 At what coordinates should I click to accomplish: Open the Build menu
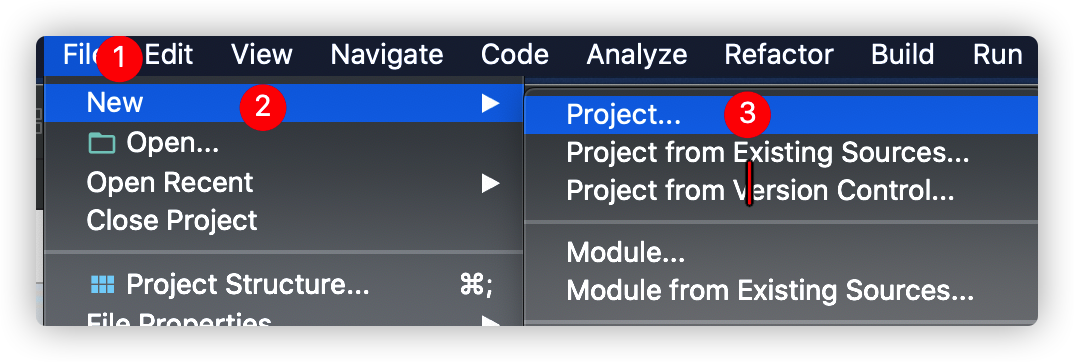point(903,55)
